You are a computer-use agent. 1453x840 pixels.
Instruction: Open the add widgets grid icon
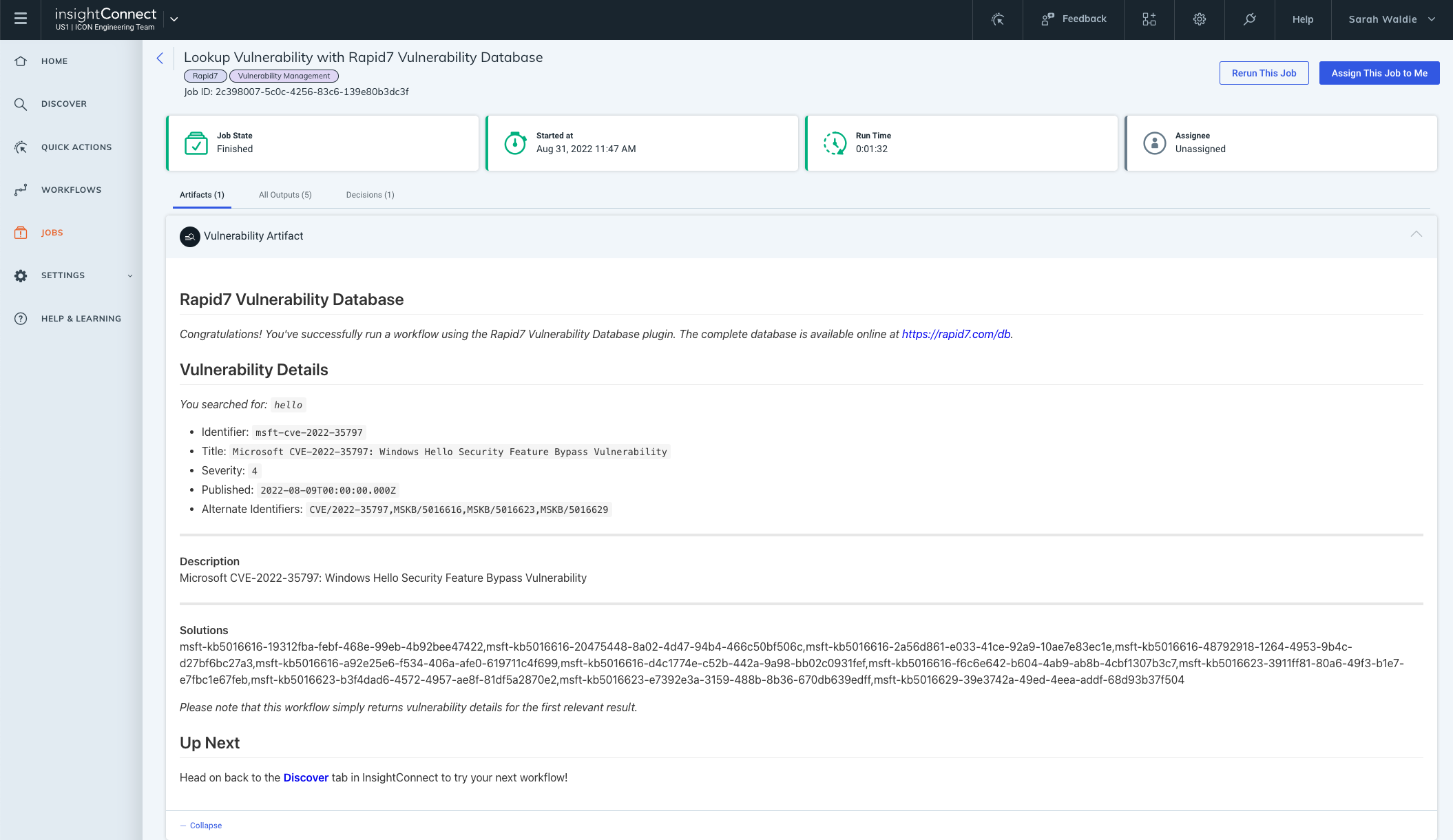coord(1149,19)
